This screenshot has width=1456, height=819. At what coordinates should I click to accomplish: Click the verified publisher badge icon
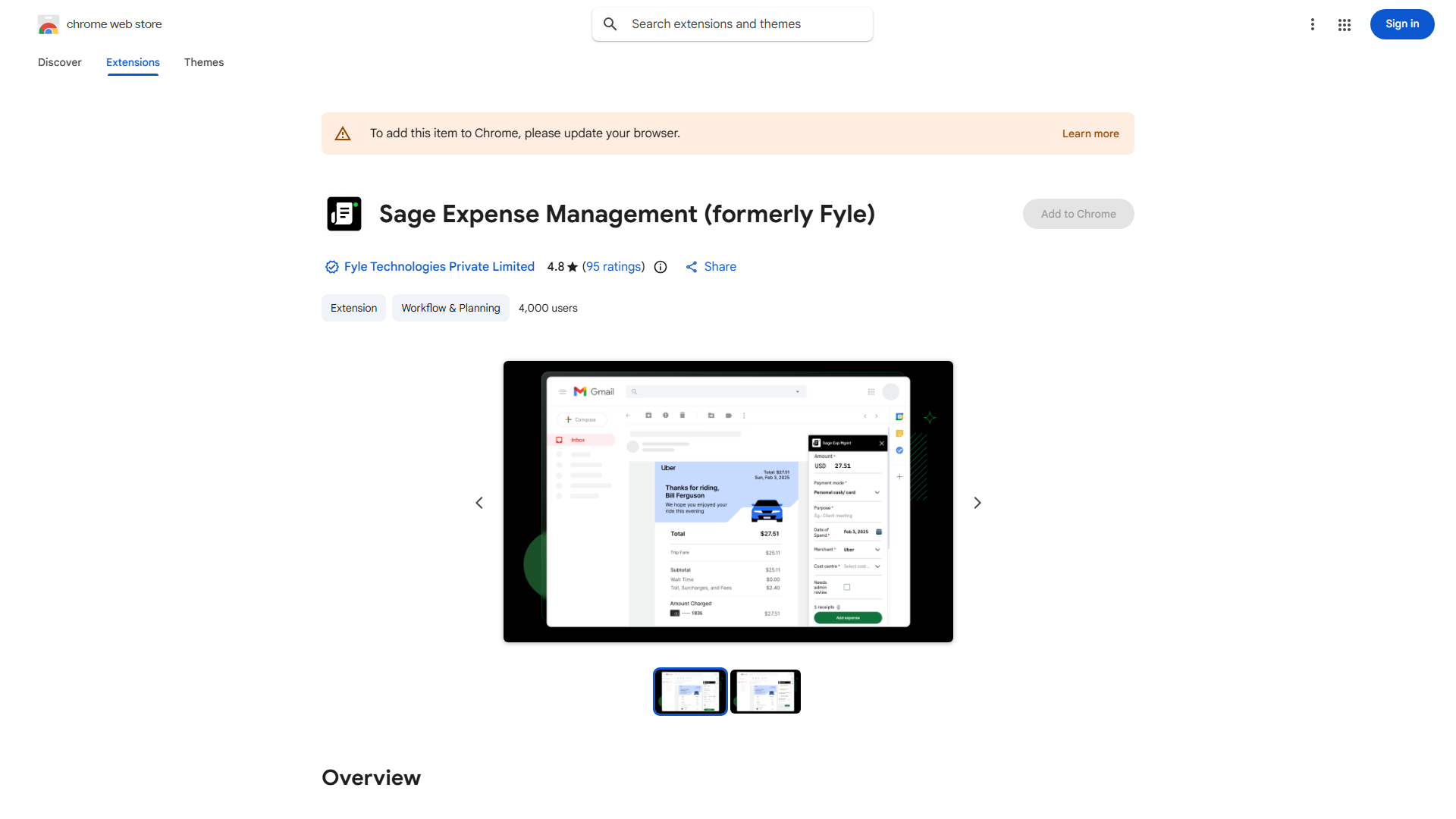[331, 267]
